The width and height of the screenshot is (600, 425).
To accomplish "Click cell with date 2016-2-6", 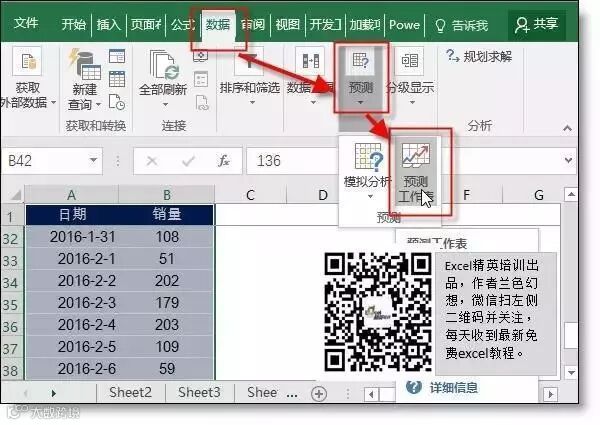I will (72, 369).
